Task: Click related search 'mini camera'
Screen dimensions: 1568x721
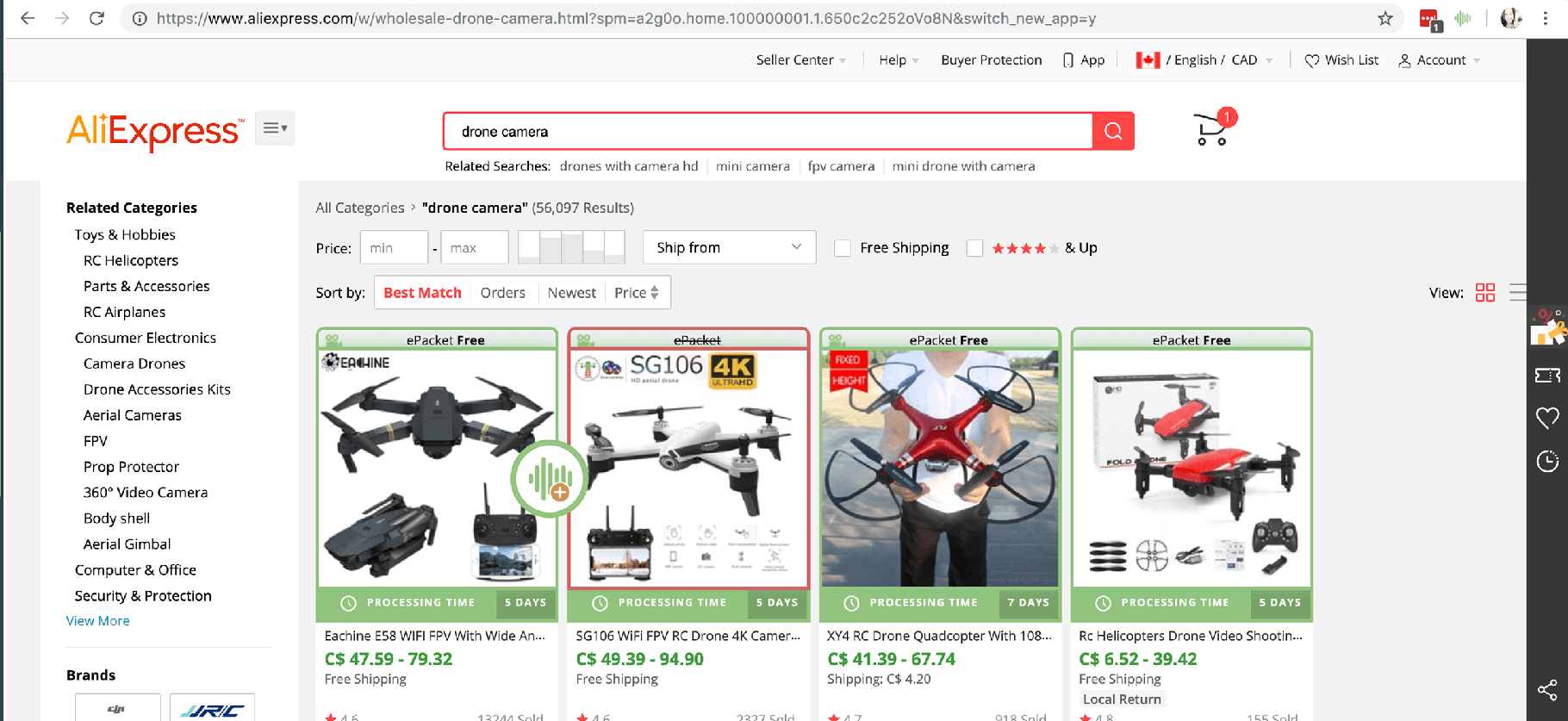Action: 753,166
